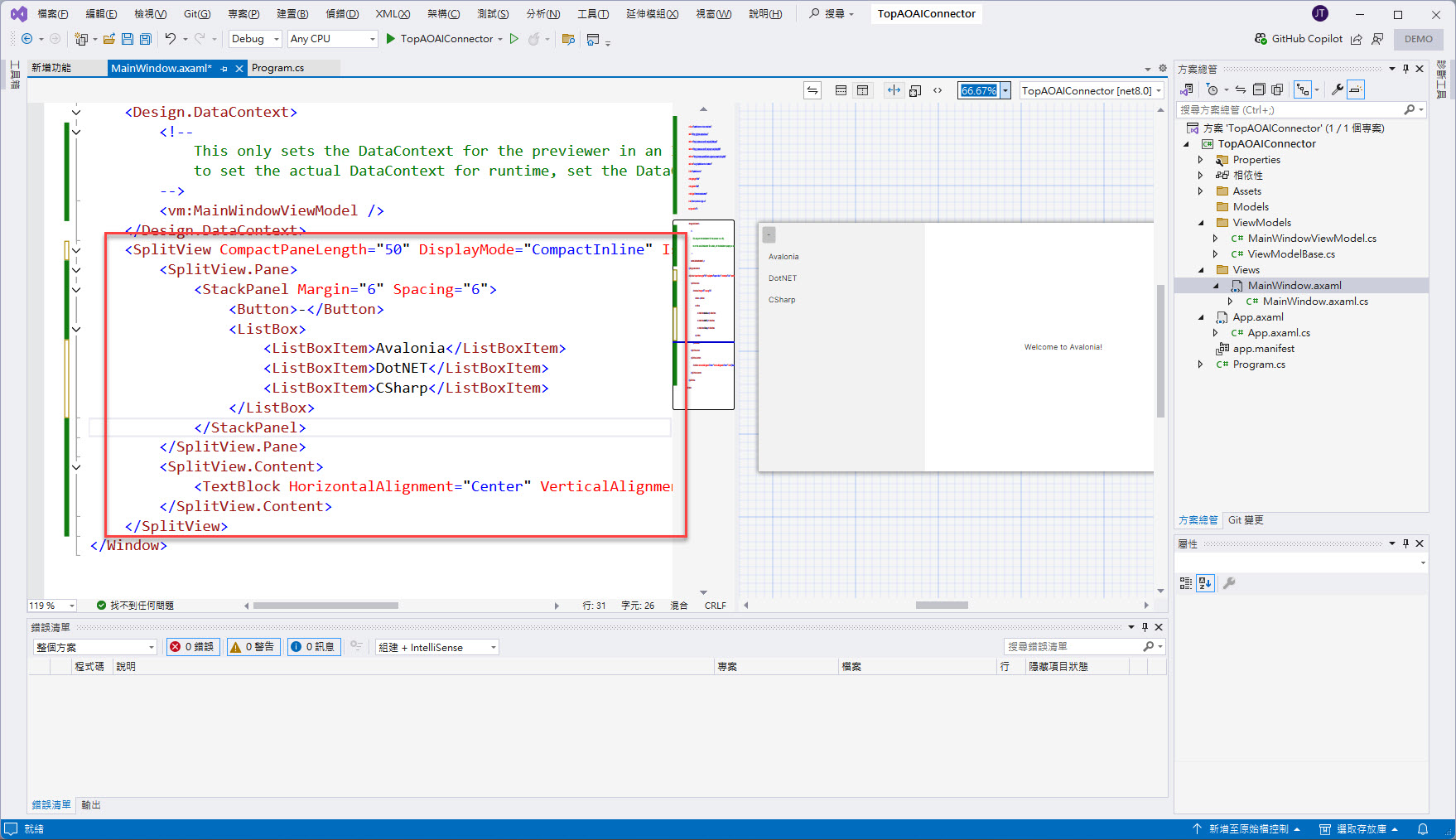Viewport: 1456px width, 840px height.
Task: Click the Save All icon
Action: (146, 39)
